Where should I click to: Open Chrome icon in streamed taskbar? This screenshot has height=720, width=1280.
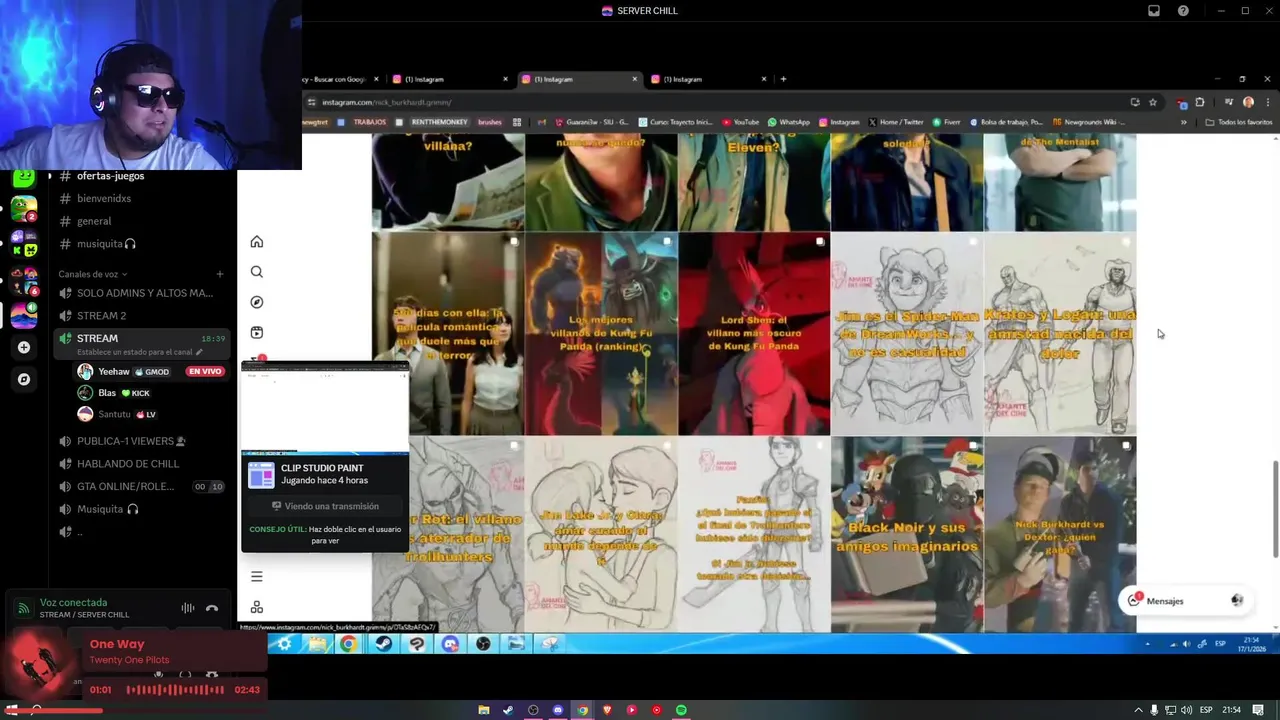[x=348, y=644]
